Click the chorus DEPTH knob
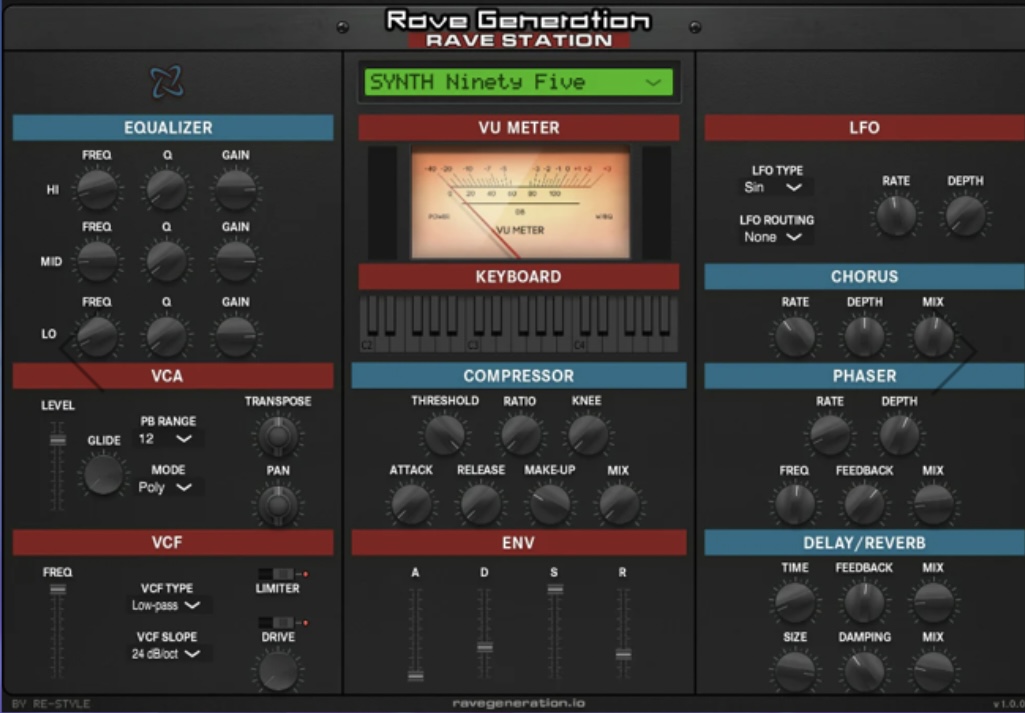The width and height of the screenshot is (1025, 713). pyautogui.click(x=864, y=337)
